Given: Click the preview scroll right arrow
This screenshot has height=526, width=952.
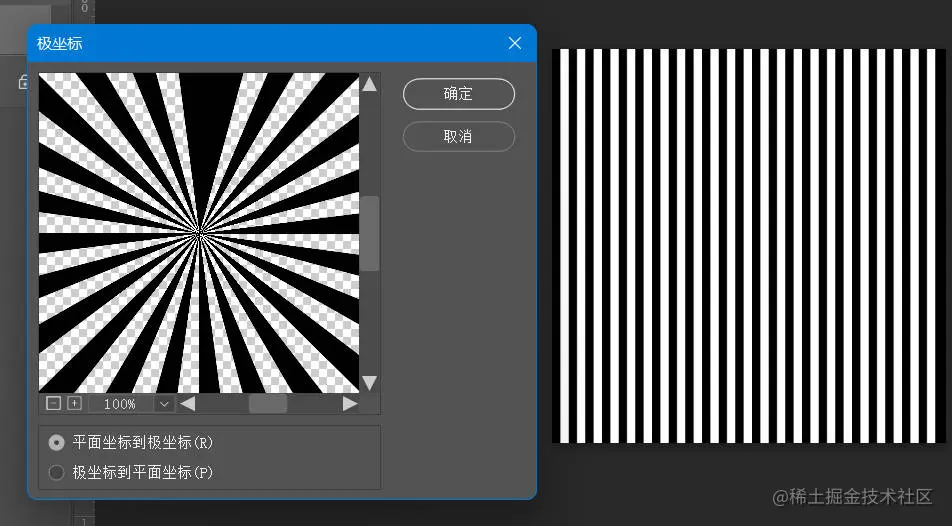Looking at the screenshot, I should tap(350, 404).
